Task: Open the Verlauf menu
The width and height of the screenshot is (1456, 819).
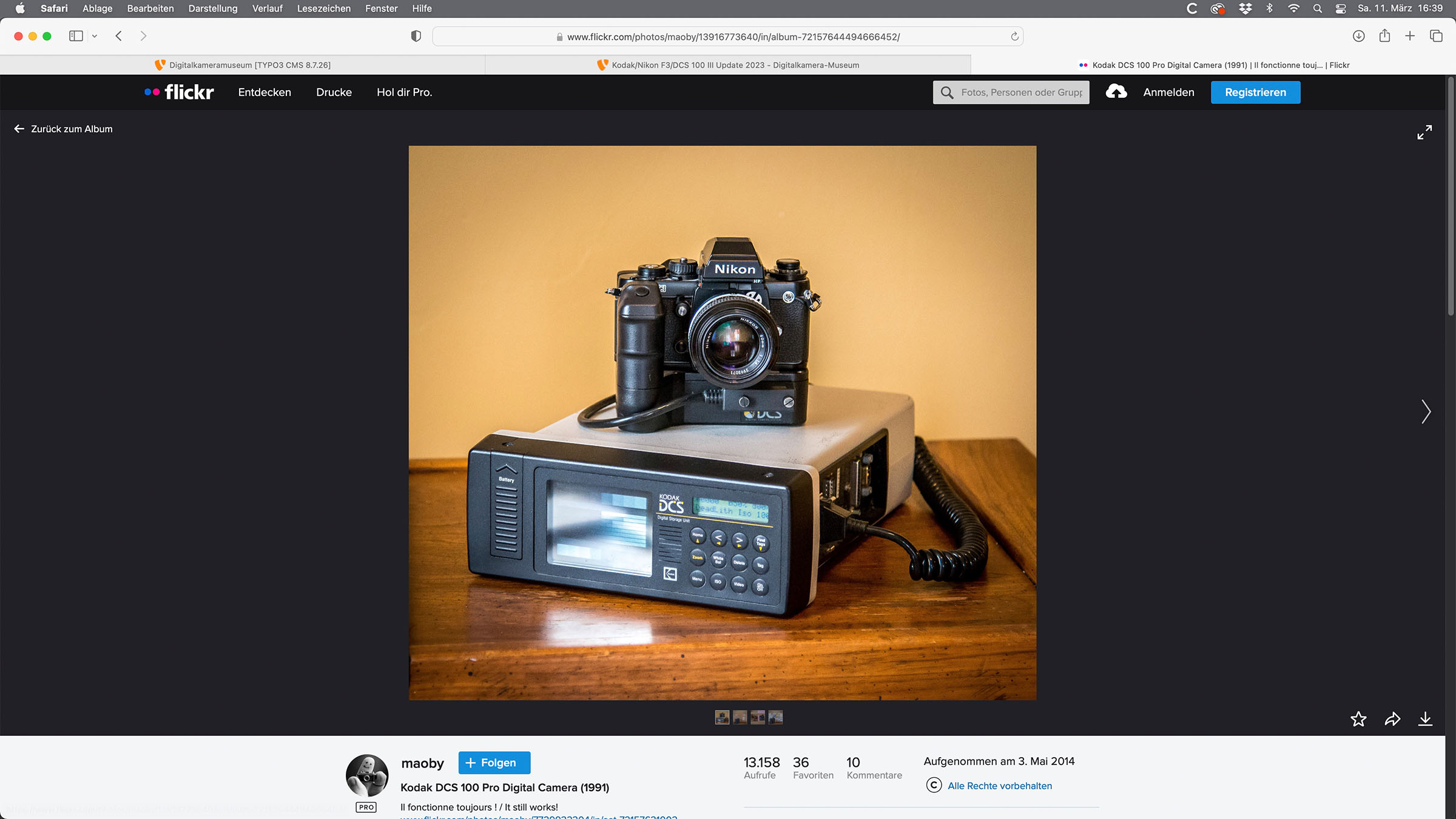Action: [x=268, y=8]
